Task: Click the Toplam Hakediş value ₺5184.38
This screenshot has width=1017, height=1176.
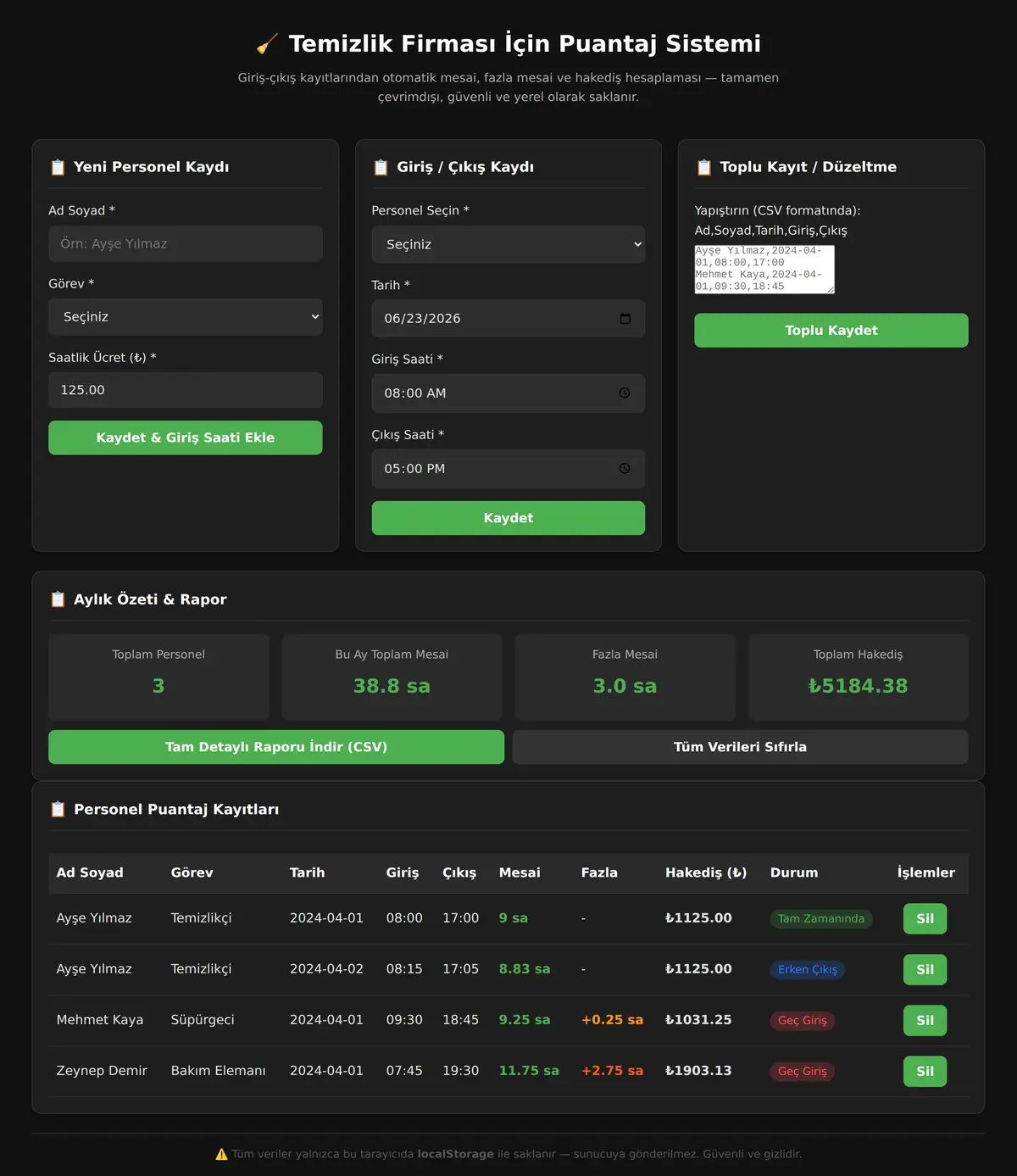Action: pyautogui.click(x=858, y=686)
